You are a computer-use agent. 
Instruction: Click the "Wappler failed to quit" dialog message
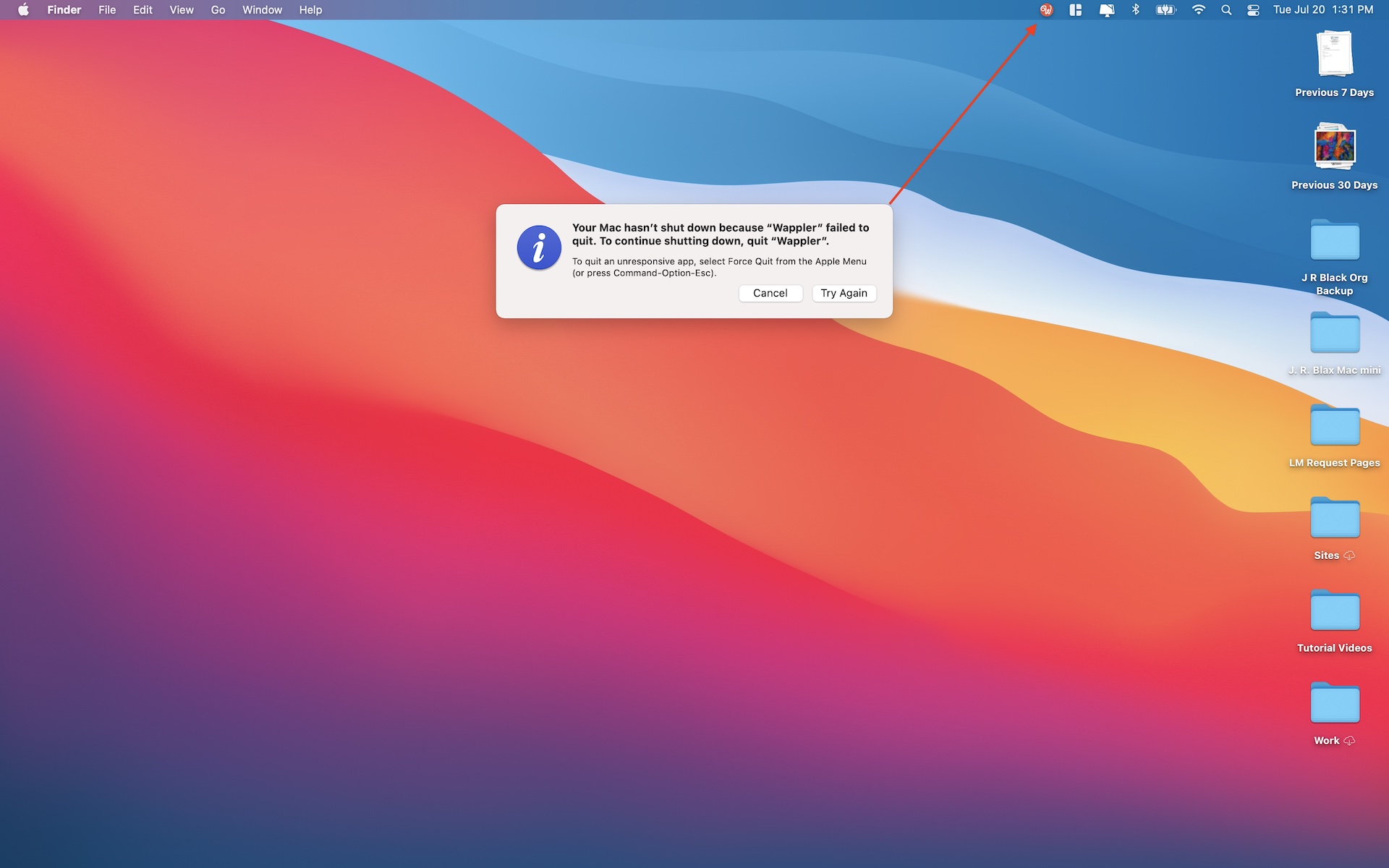tap(721, 234)
